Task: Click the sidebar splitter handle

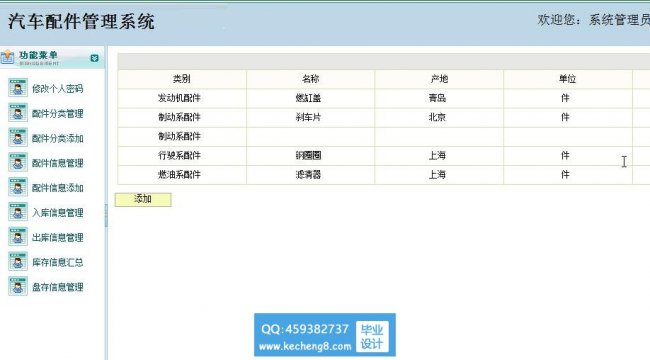Action: click(106, 216)
